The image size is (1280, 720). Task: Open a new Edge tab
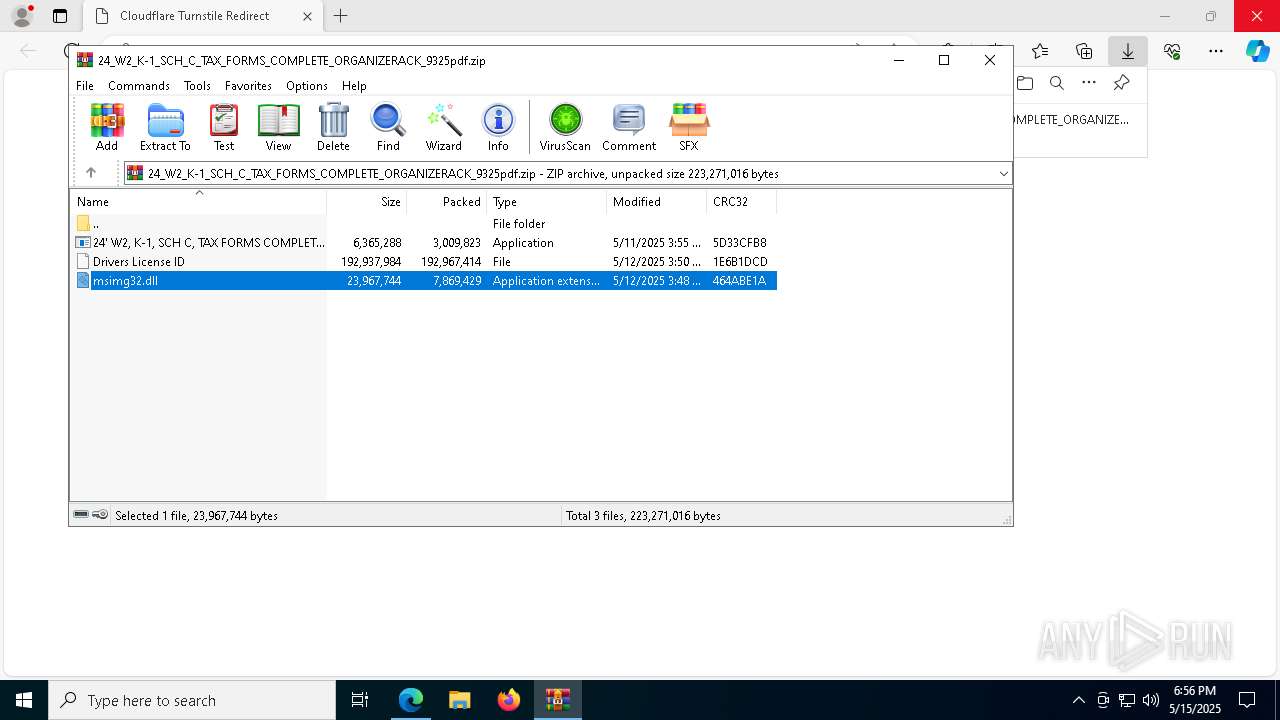tap(341, 16)
